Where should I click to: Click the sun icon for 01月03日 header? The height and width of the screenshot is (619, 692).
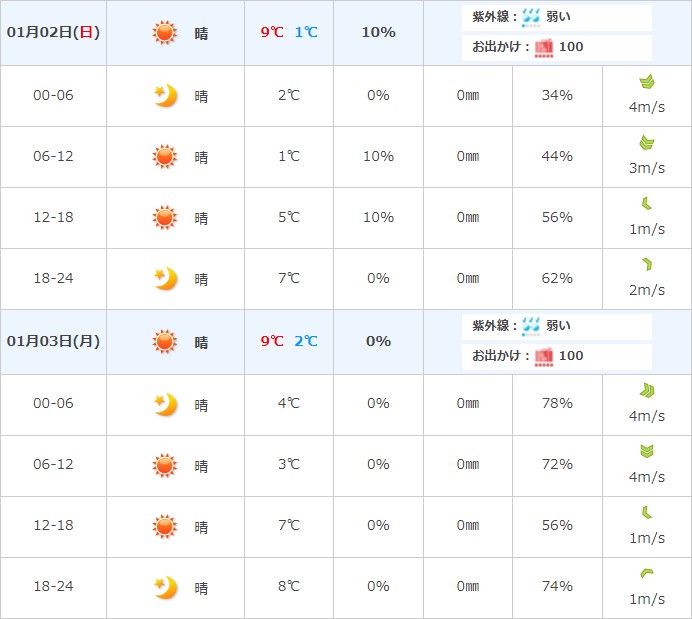(x=164, y=341)
